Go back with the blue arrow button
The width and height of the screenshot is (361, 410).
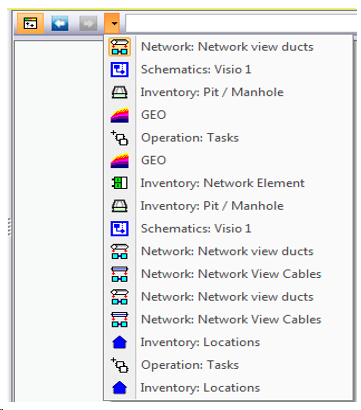coord(60,24)
